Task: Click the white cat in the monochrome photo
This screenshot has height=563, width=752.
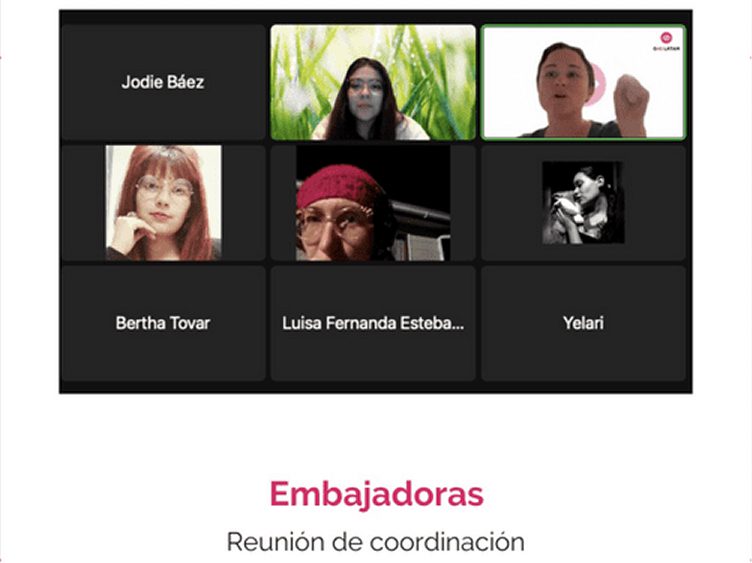Action: click(566, 207)
